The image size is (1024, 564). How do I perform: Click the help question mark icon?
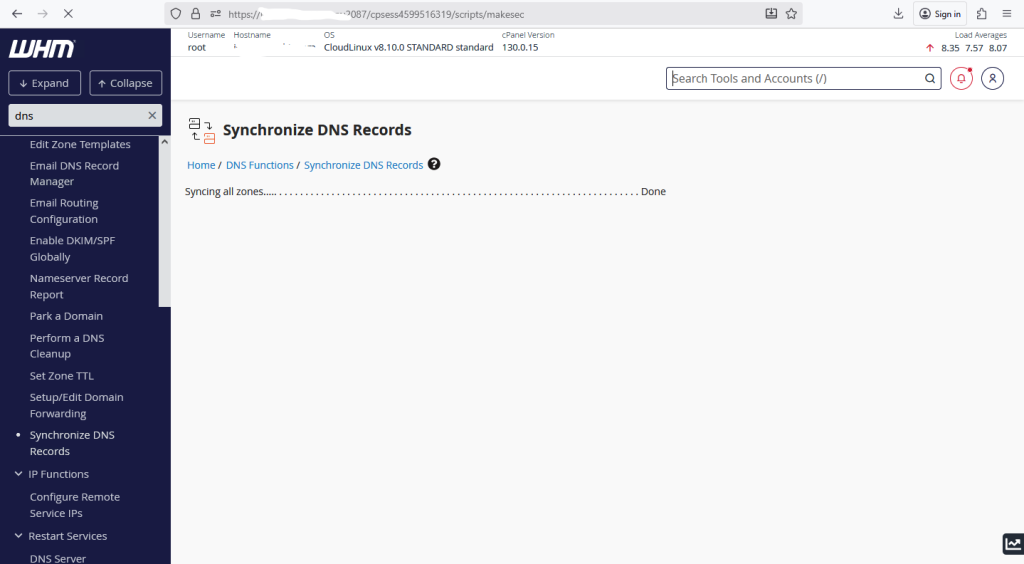pos(434,164)
